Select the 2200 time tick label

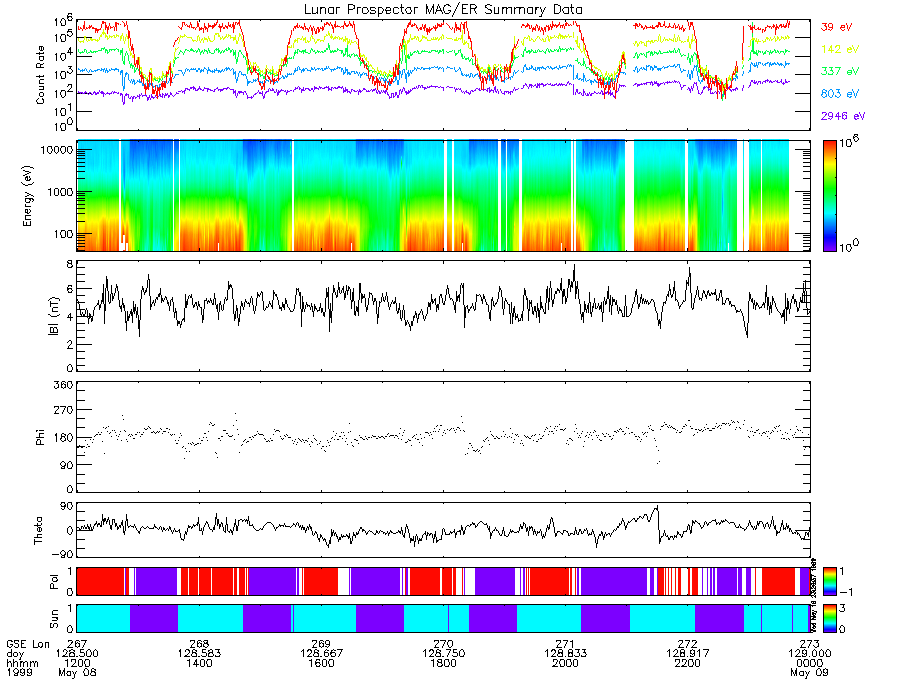click(x=688, y=663)
